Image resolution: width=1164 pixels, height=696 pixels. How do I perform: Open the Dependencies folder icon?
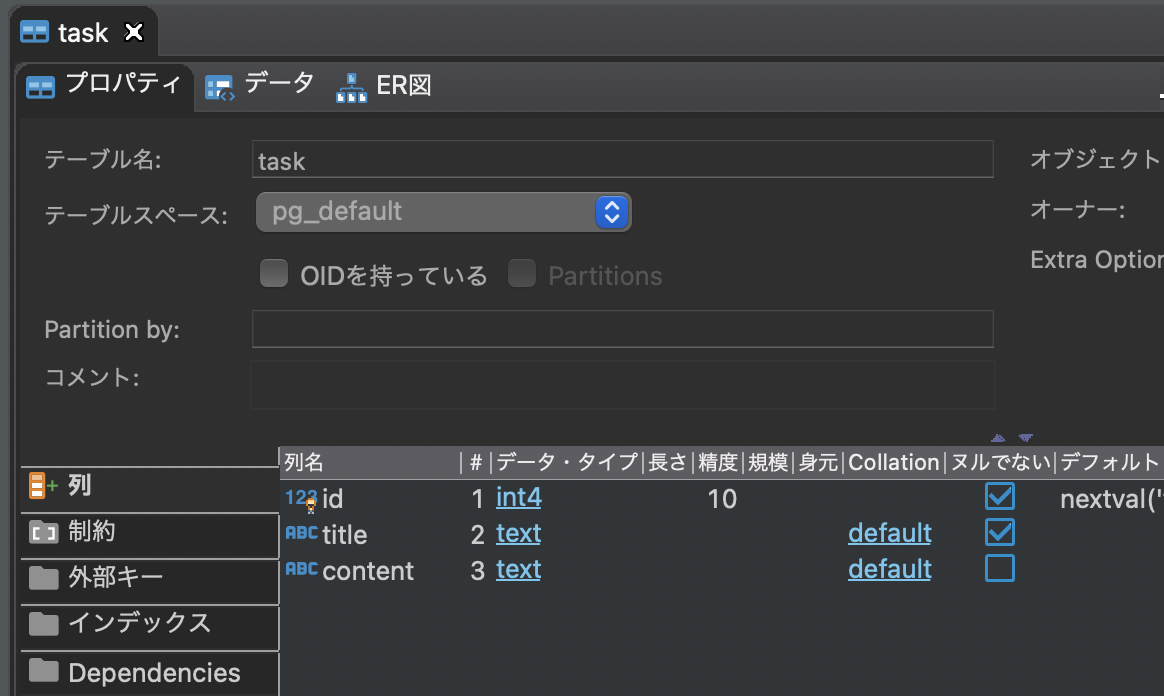tap(45, 672)
